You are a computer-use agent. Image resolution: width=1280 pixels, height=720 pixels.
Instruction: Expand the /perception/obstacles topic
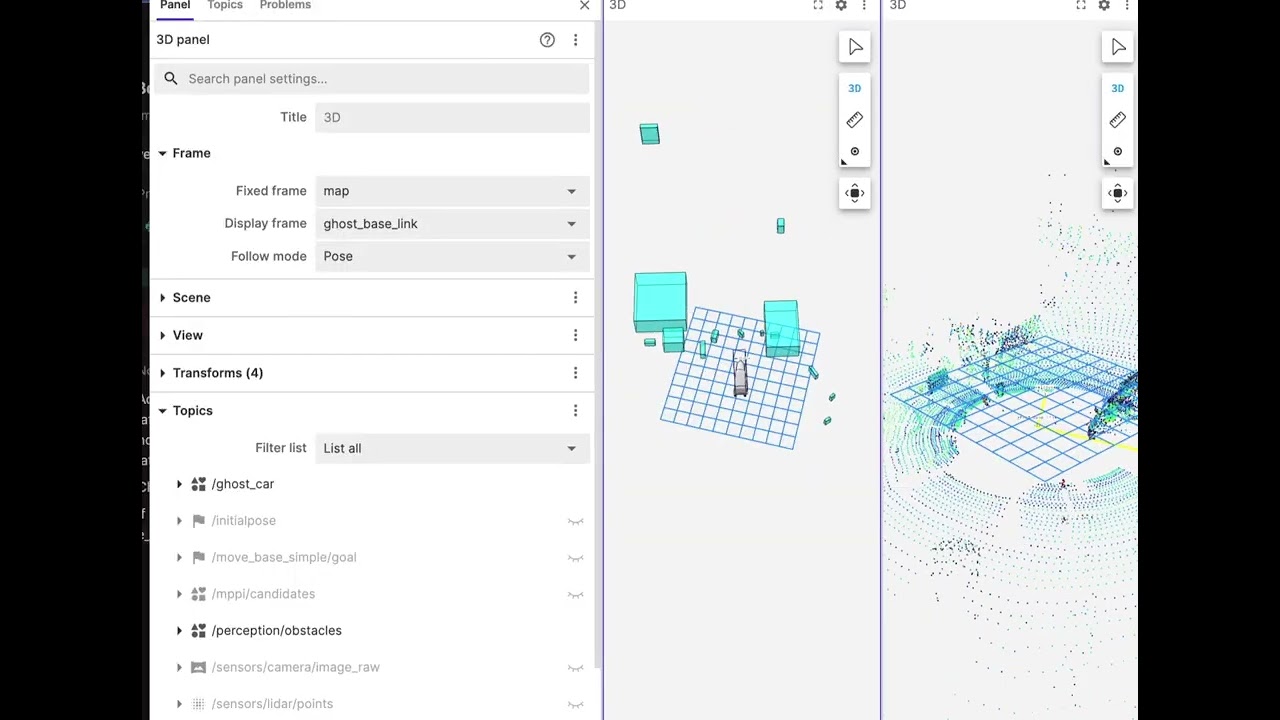click(179, 631)
